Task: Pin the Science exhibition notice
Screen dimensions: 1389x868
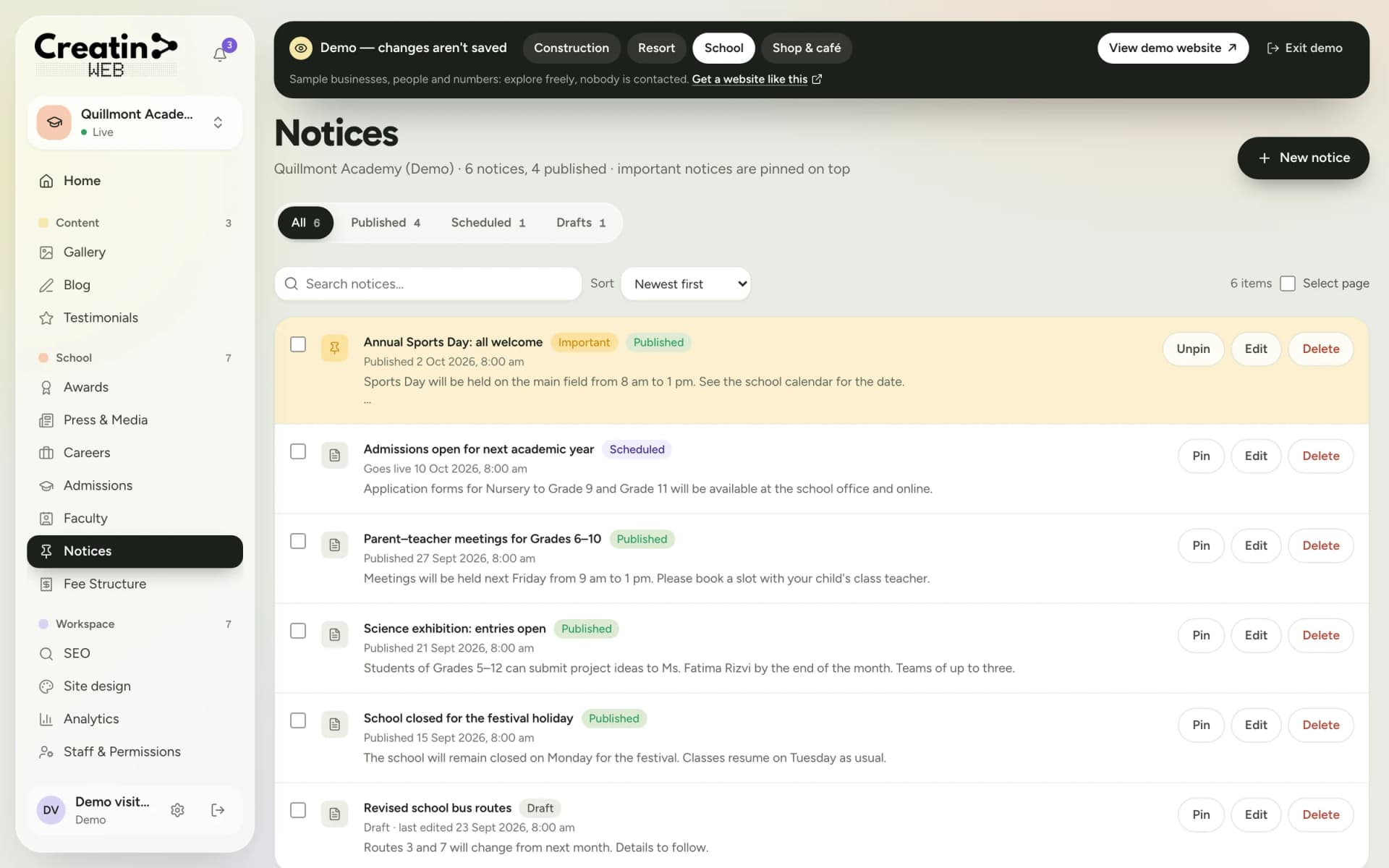Action: 1201,635
